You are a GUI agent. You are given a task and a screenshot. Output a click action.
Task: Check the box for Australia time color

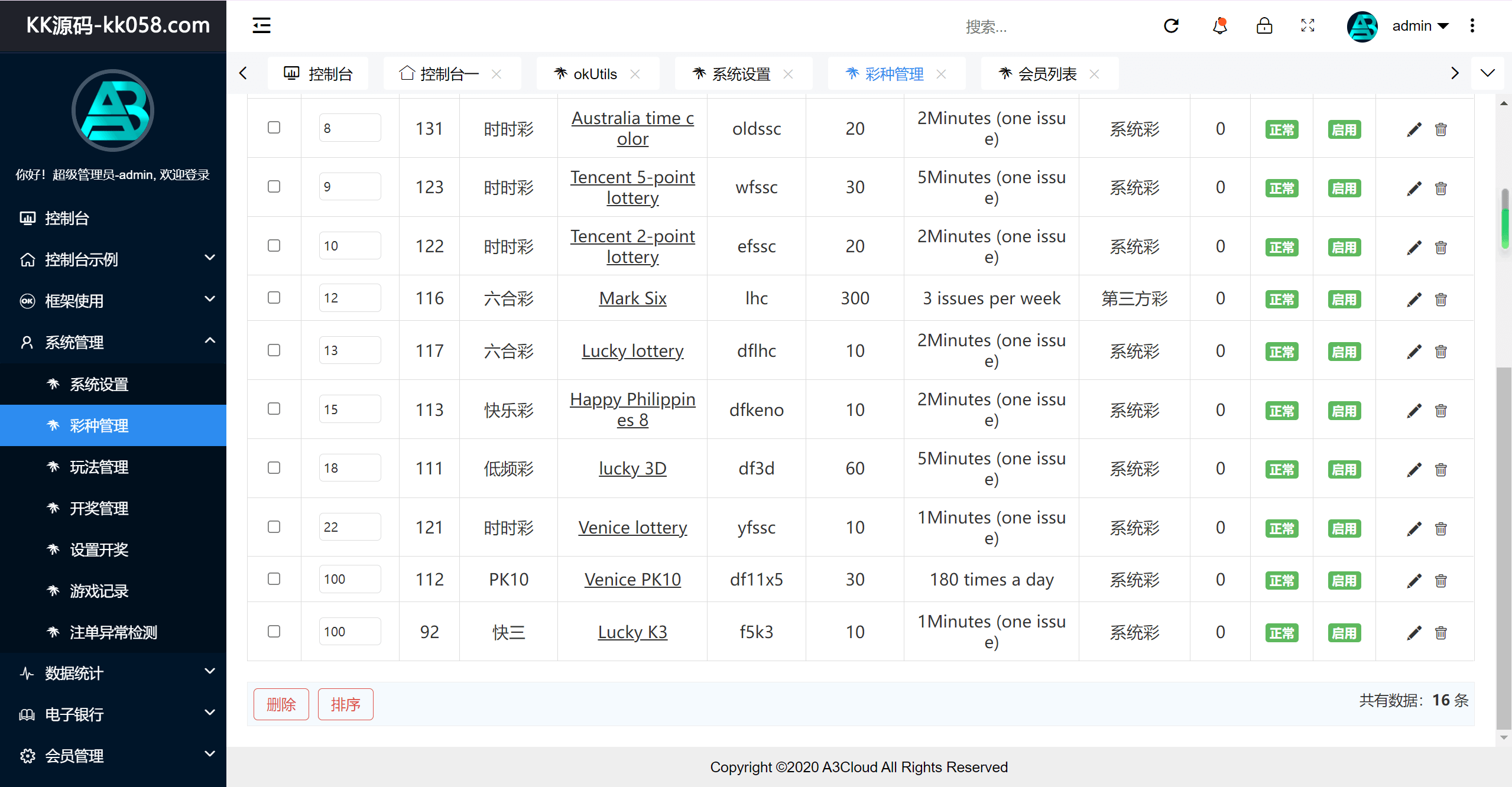click(x=274, y=128)
